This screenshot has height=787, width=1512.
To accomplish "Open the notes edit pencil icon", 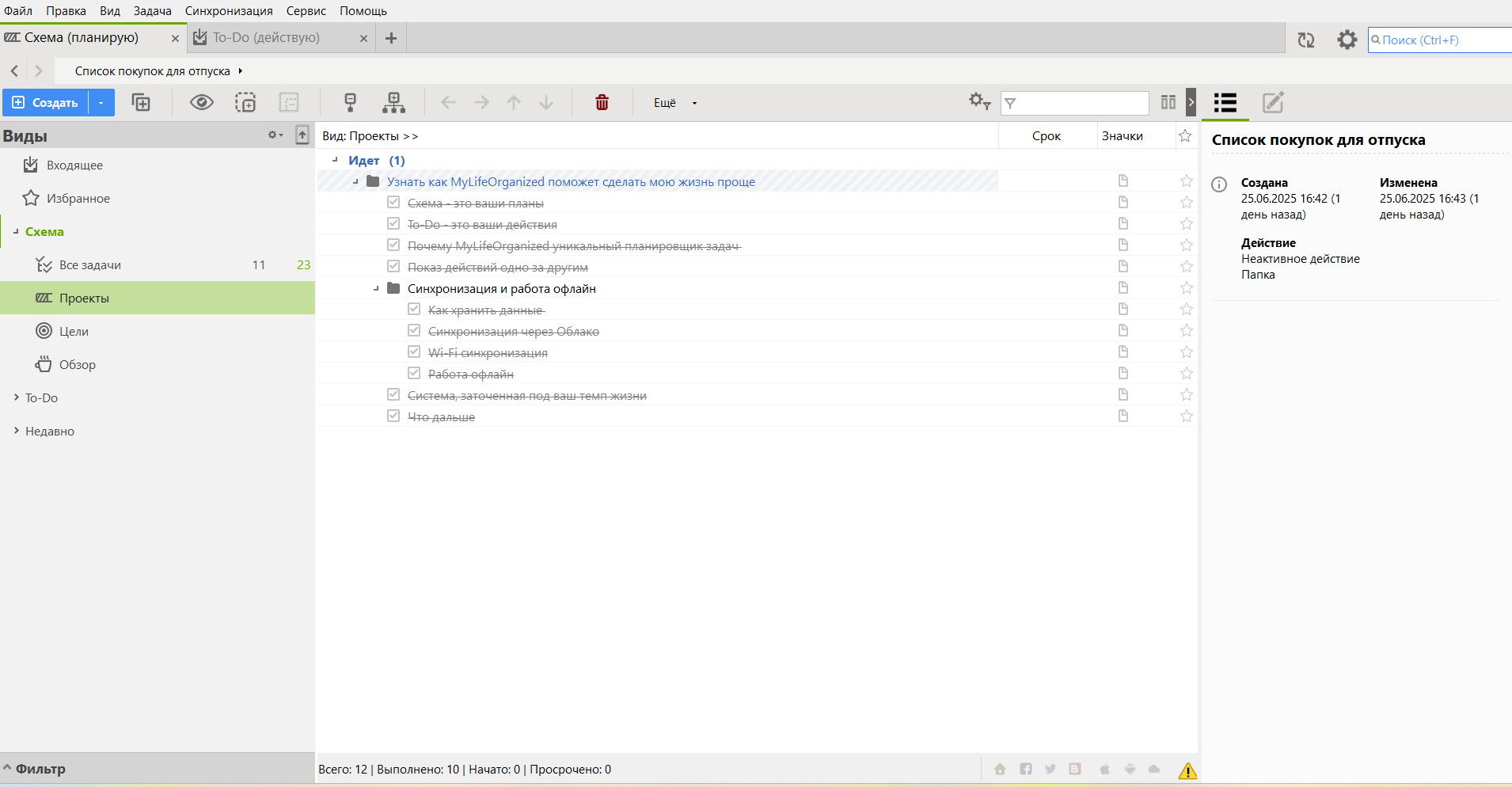I will [x=1273, y=103].
